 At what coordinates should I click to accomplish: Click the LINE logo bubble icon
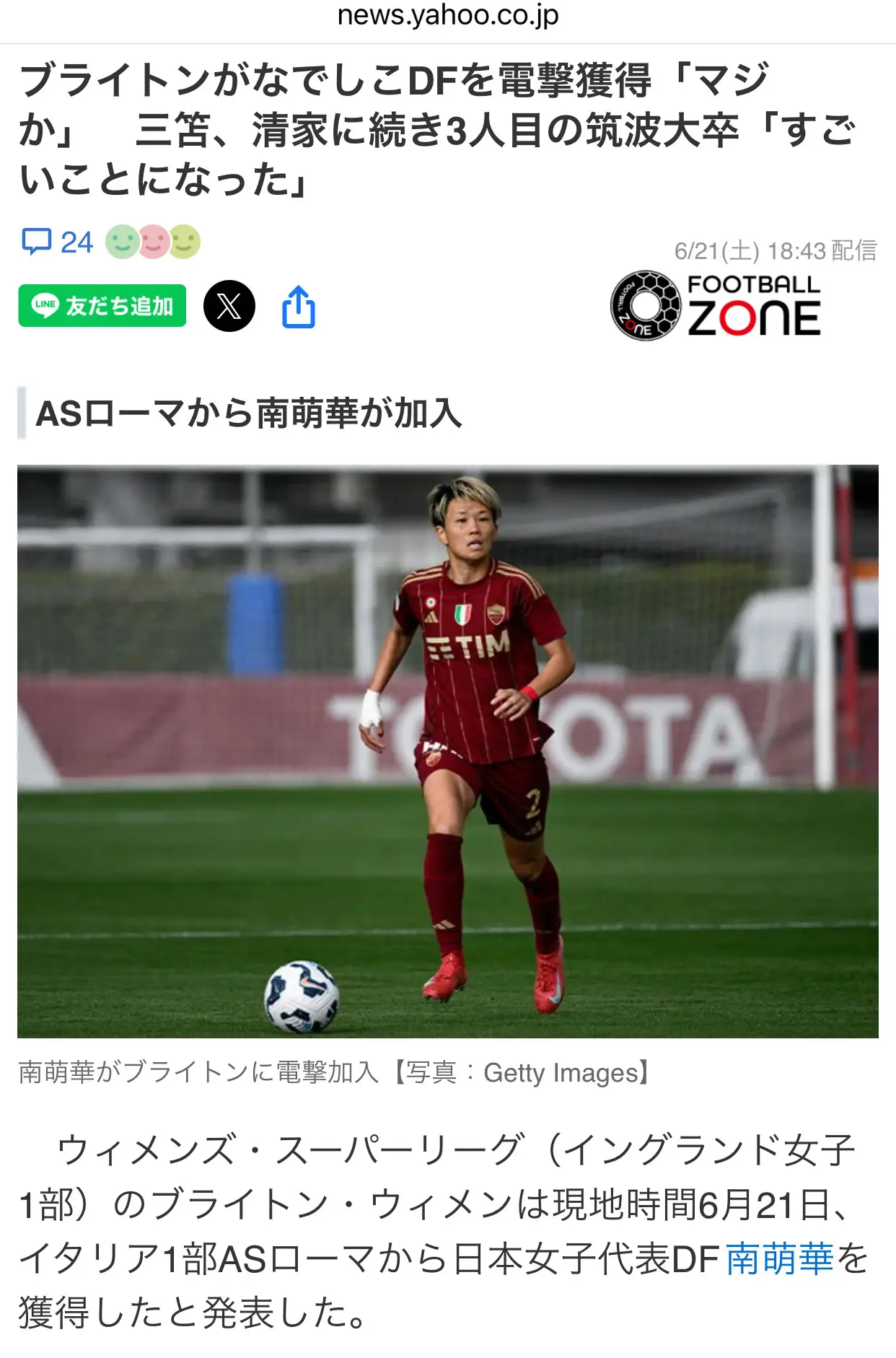point(45,305)
